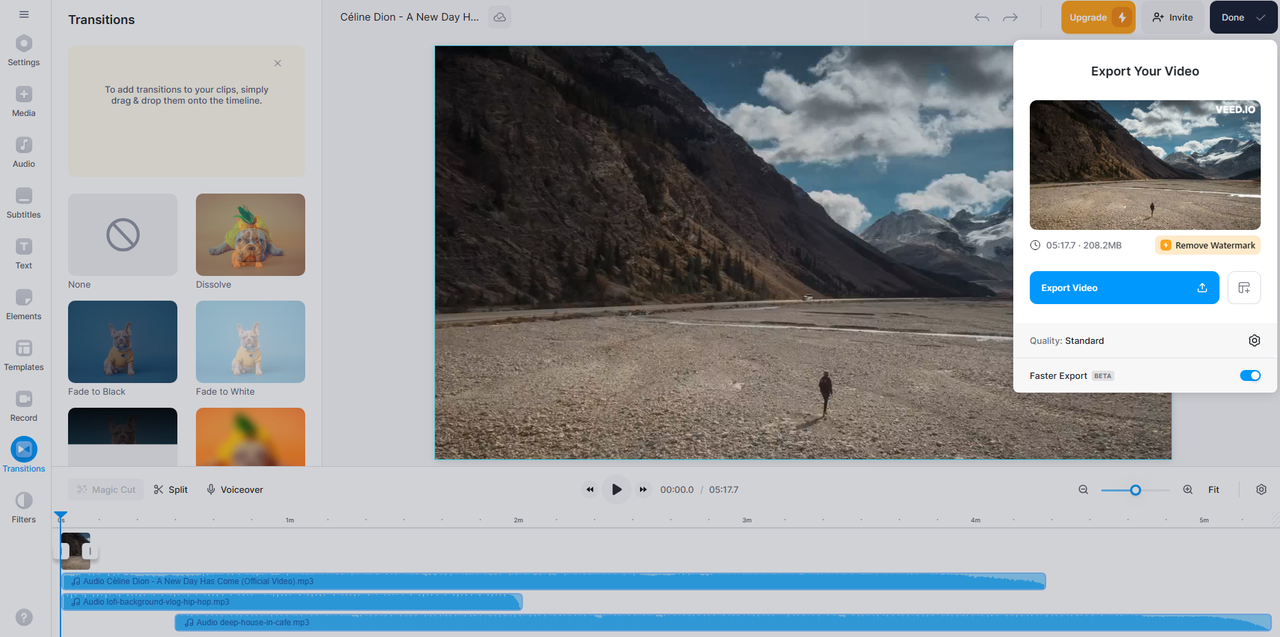Screen dimensions: 1280x637
Task: Open the Settings panel
Action: click(24, 50)
